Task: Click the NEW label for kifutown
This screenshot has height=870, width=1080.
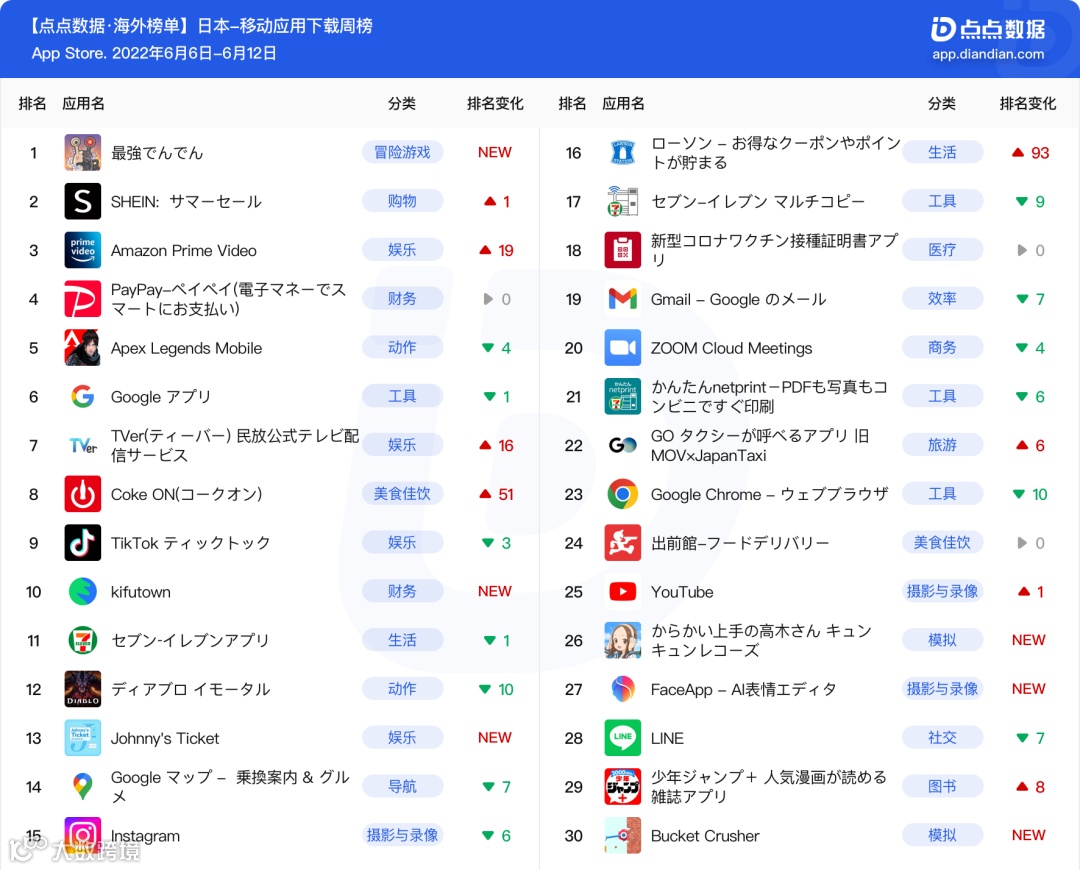Action: 495,592
